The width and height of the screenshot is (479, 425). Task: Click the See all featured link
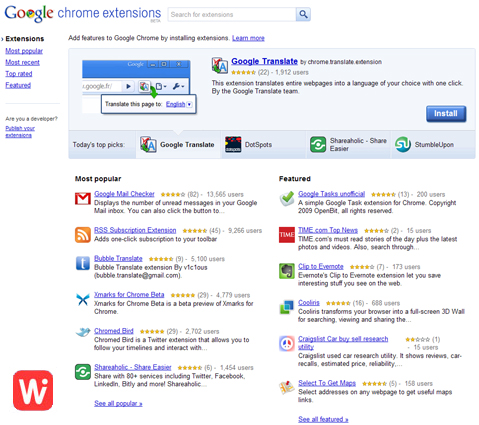(323, 419)
